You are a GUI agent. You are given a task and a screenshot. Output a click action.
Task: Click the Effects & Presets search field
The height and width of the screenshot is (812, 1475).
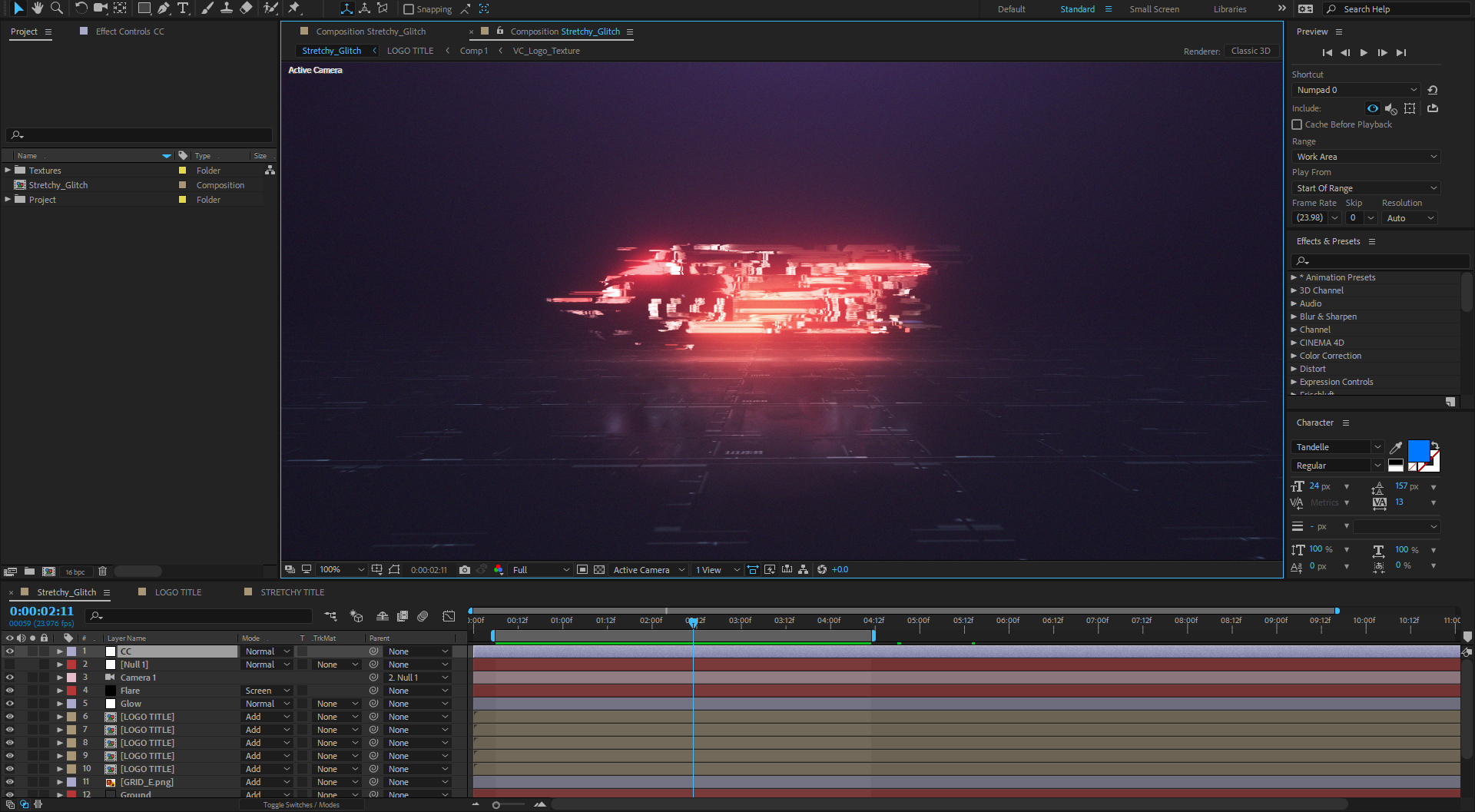[x=1383, y=261]
